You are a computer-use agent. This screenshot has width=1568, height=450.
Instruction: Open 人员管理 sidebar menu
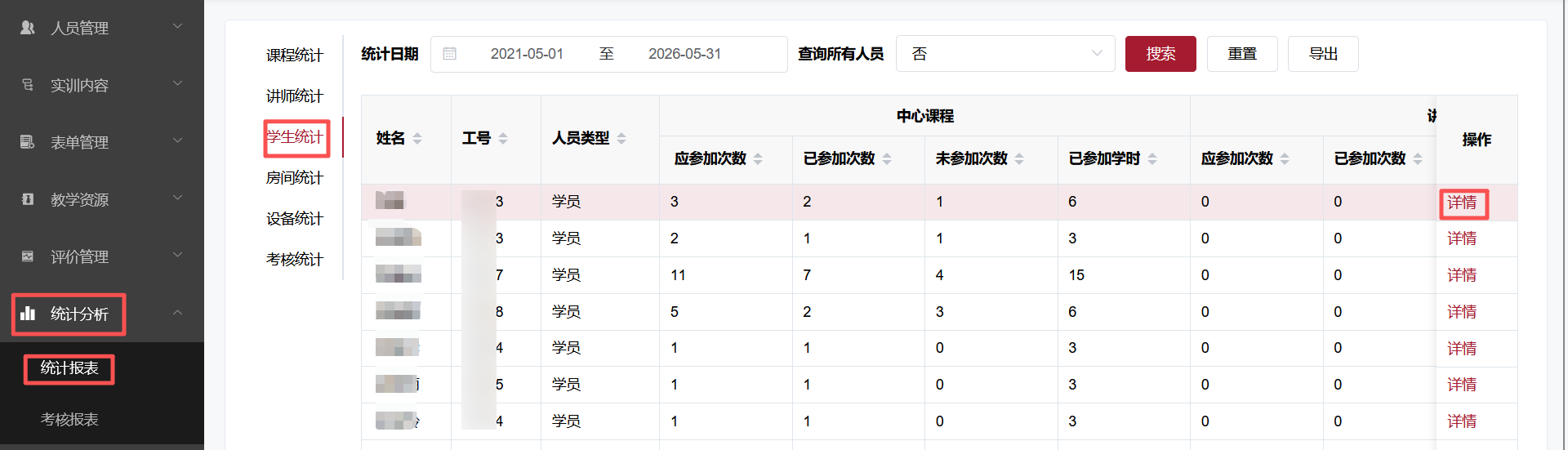102,28
